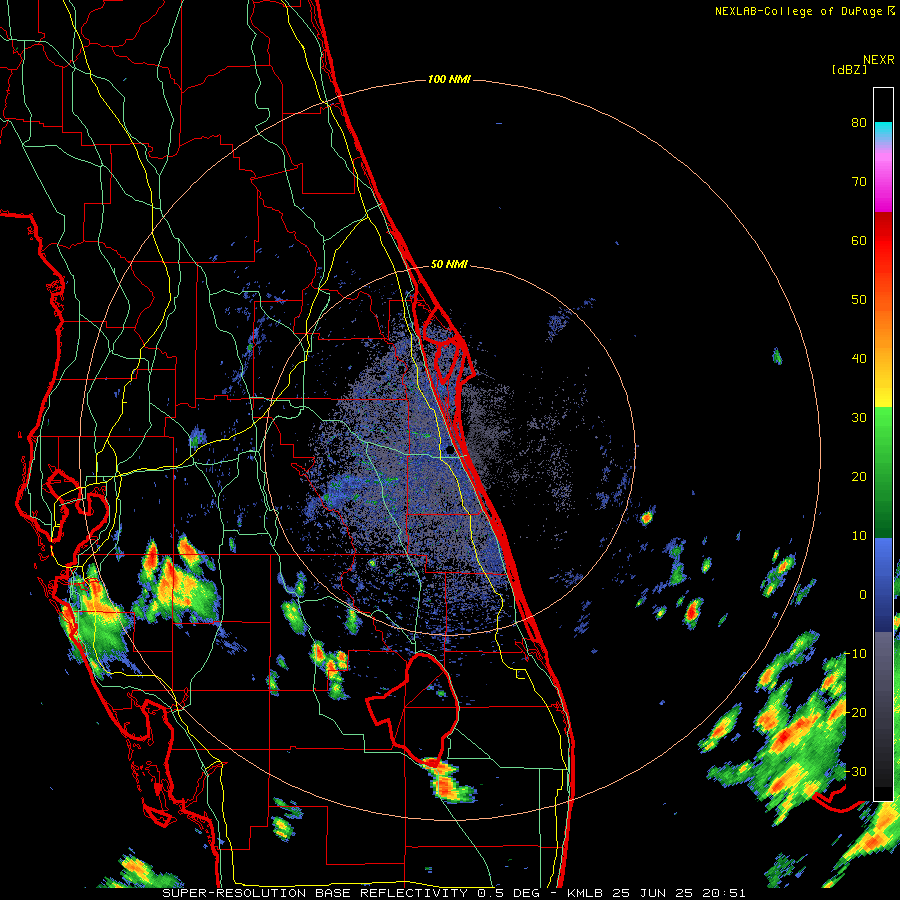
Task: Click the KMLB 25 JUN 25 20:51 timestamp
Action: tap(657, 893)
